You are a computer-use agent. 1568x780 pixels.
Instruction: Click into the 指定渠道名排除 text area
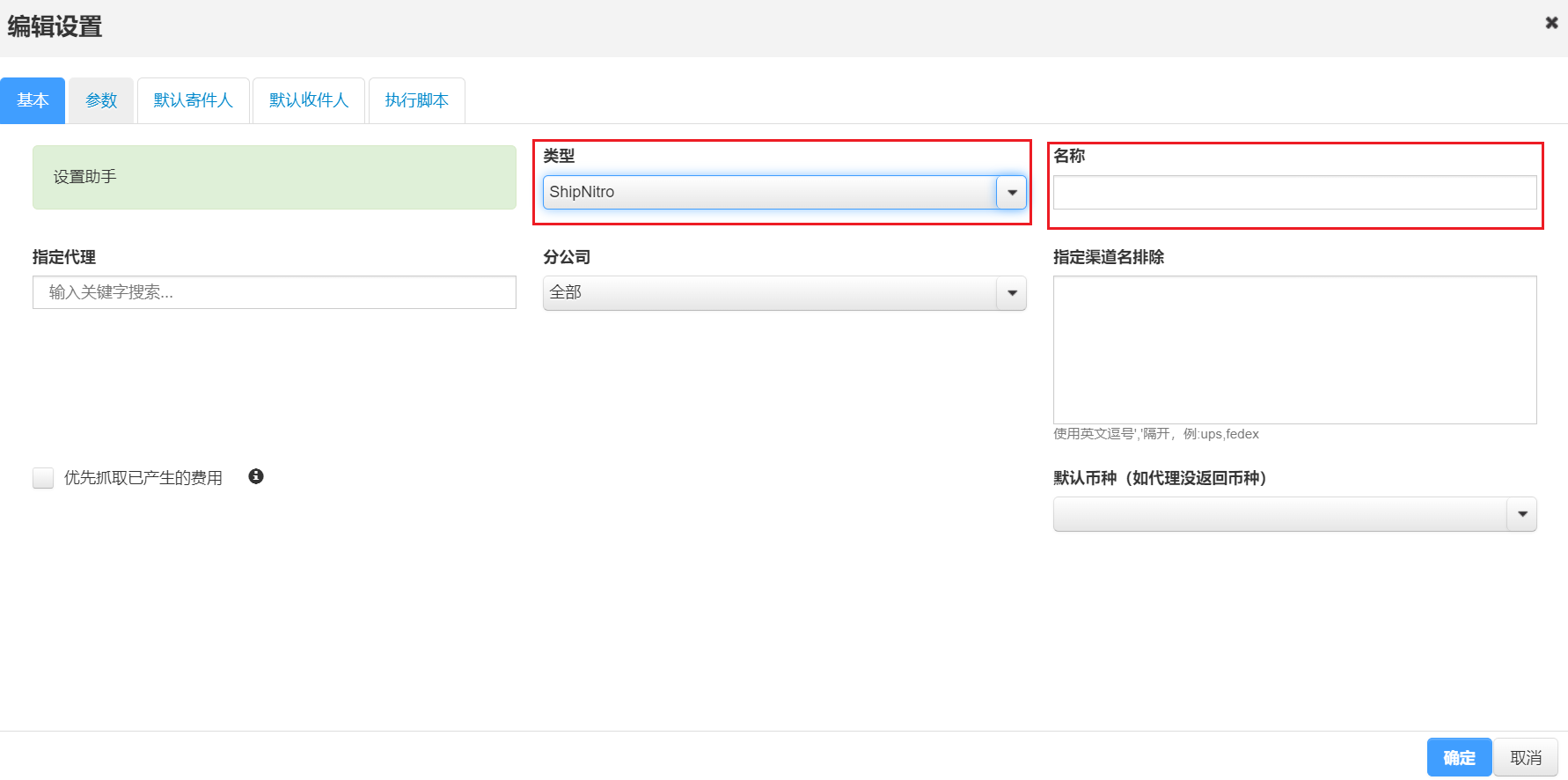coord(1295,350)
